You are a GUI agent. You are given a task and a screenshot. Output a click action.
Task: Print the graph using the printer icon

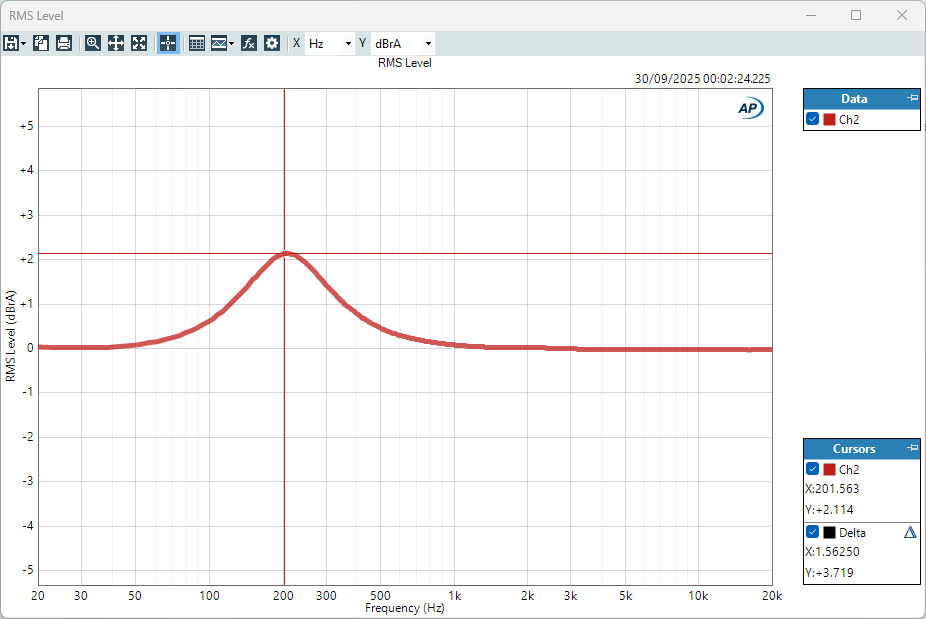[x=64, y=43]
